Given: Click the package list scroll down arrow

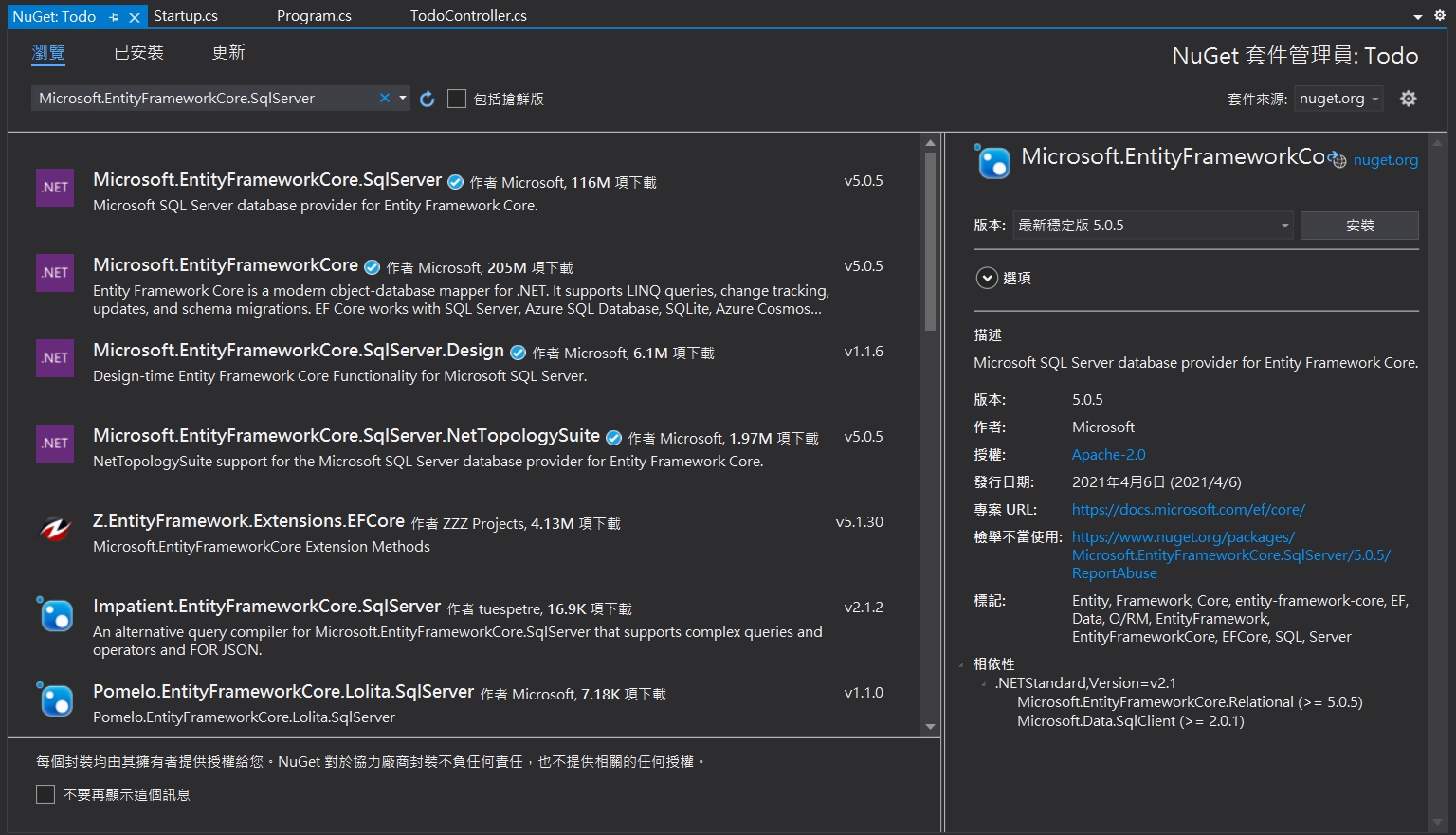Looking at the screenshot, I should (x=930, y=727).
